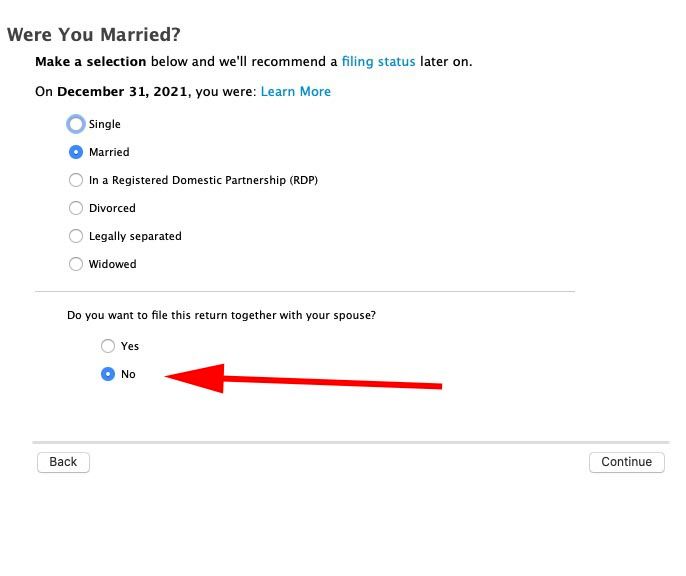Select Registered Domestic Partnership radio button
This screenshot has height=576, width=686.
pos(76,180)
